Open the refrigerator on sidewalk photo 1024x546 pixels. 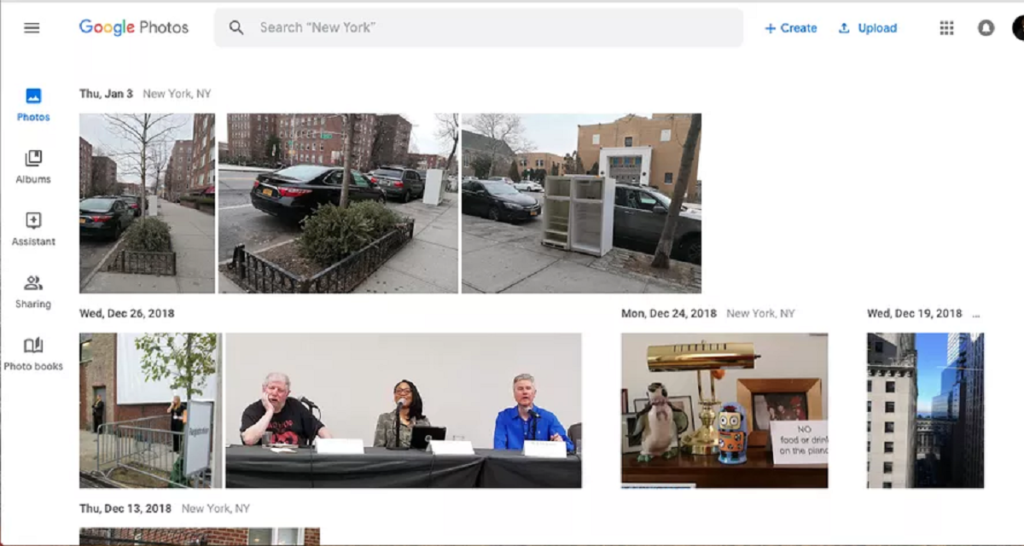coord(581,203)
